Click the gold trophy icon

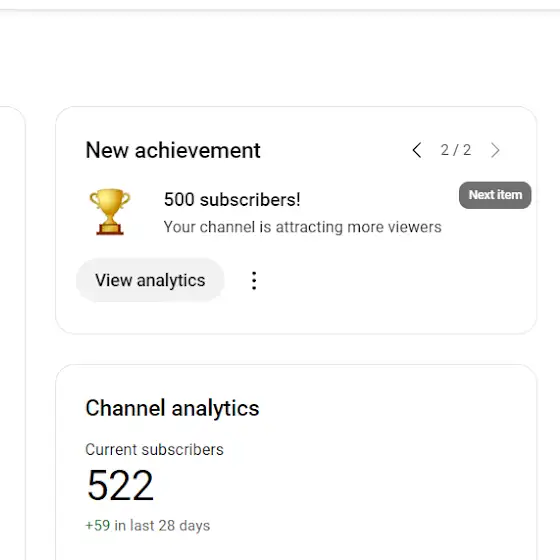110,212
